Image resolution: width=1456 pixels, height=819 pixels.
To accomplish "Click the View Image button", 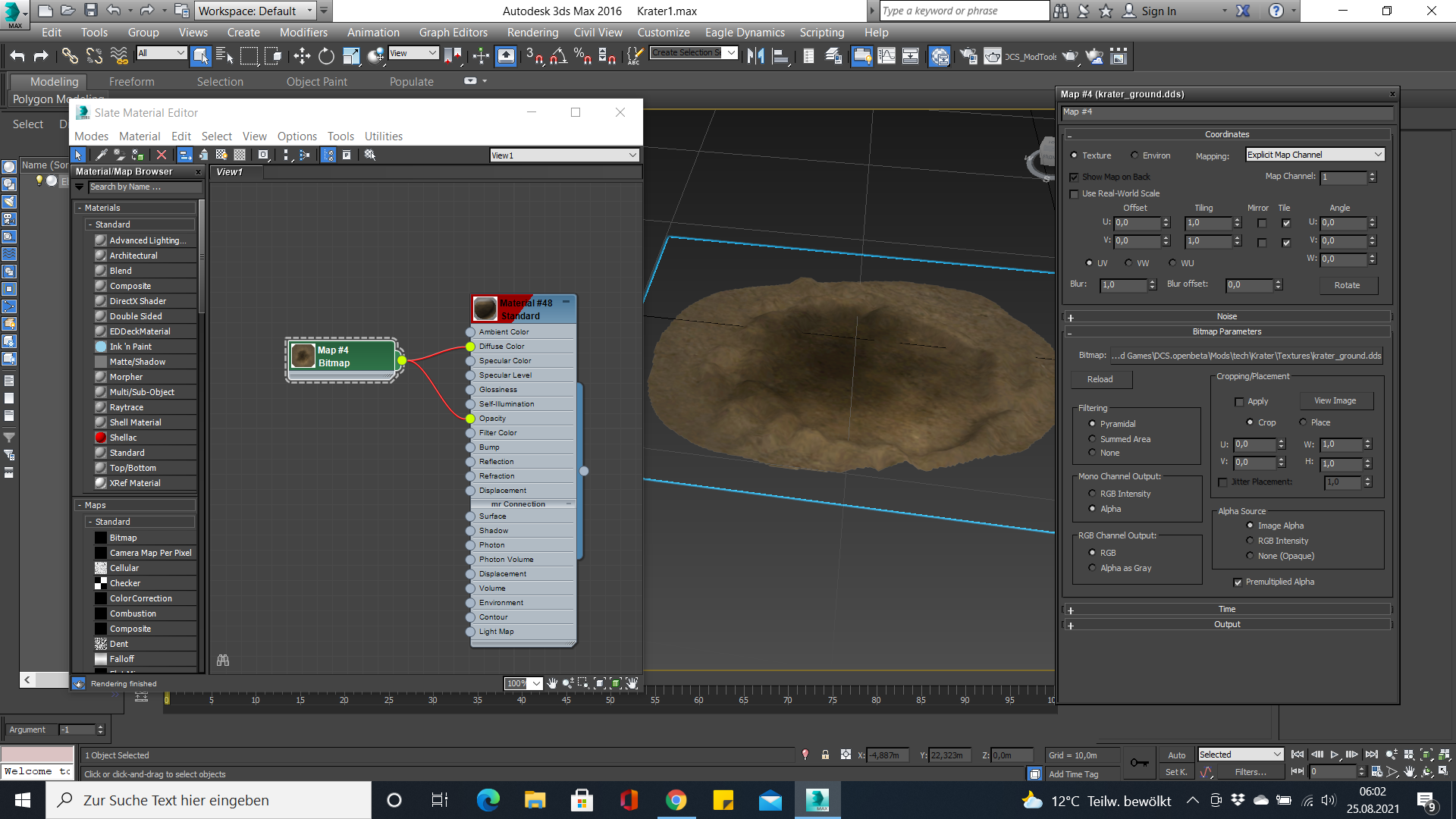I will (x=1335, y=400).
